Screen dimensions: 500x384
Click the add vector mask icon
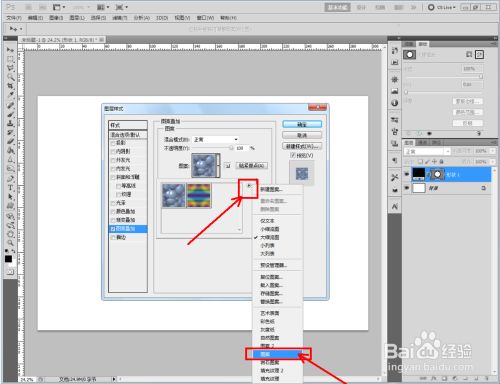click(479, 54)
